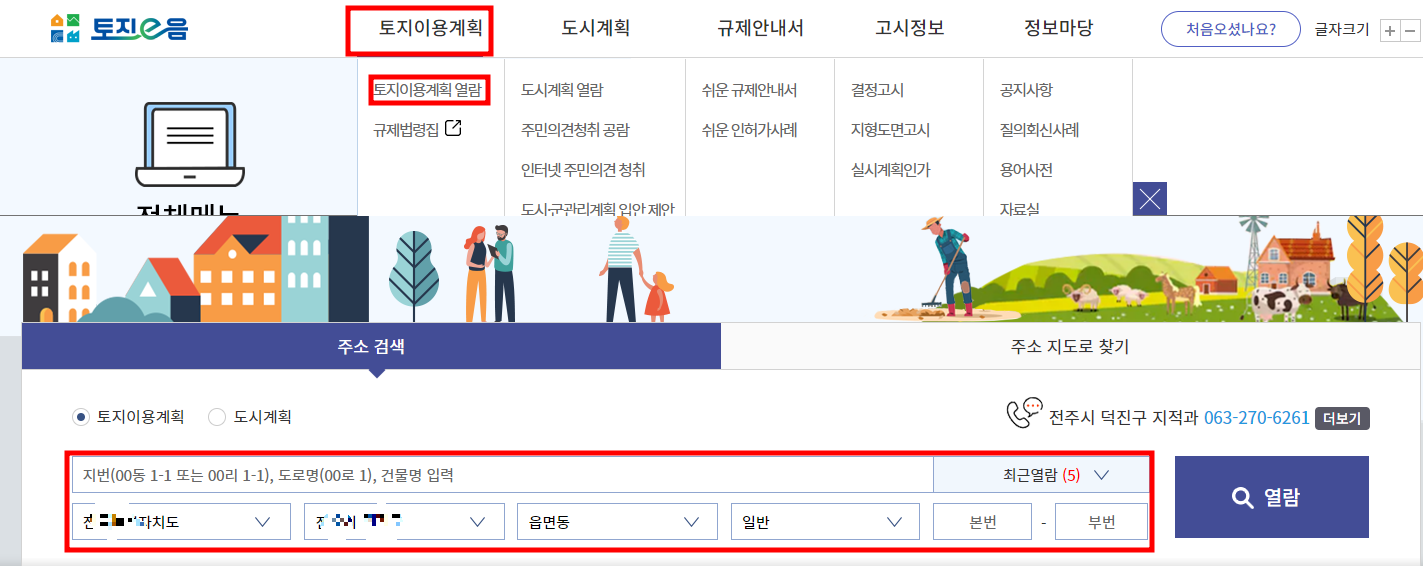This screenshot has height=566, width=1423.
Task: Open the 고시정보 top menu
Action: (x=910, y=29)
